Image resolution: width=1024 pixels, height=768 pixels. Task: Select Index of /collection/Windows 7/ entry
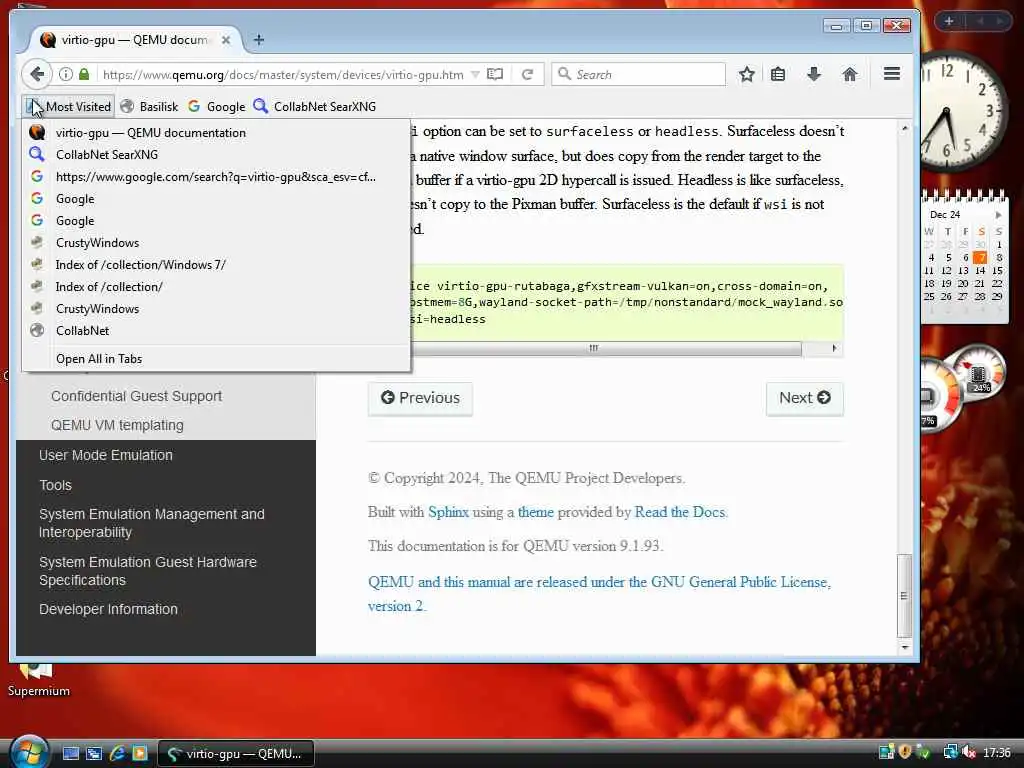point(216,265)
